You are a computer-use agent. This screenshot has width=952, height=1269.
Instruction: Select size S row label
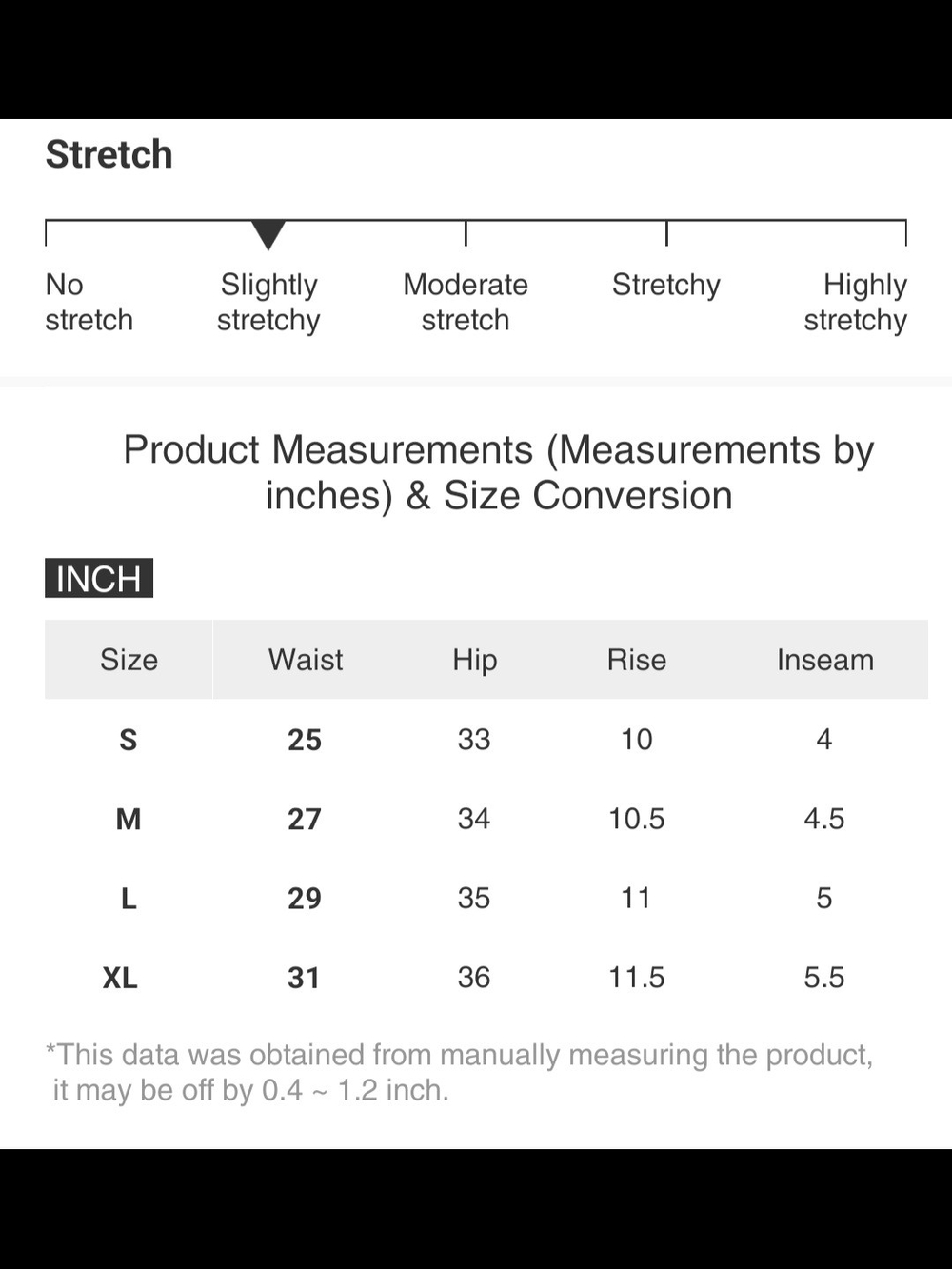(x=129, y=740)
